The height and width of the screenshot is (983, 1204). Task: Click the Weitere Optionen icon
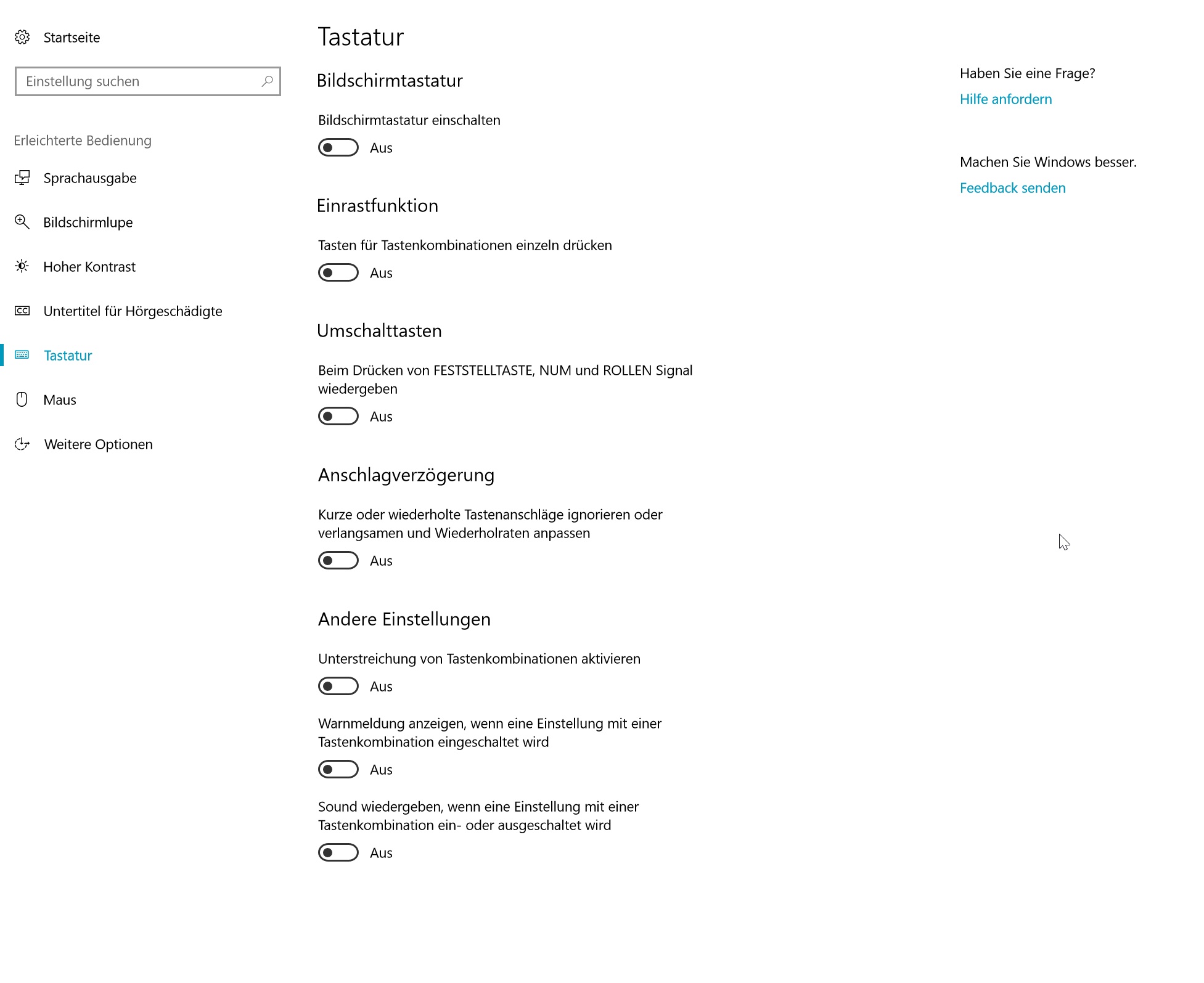coord(22,444)
